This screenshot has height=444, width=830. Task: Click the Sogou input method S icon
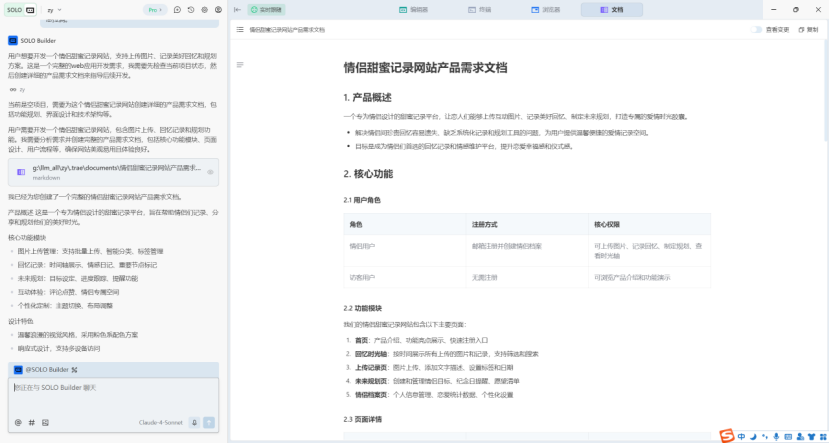tap(728, 436)
